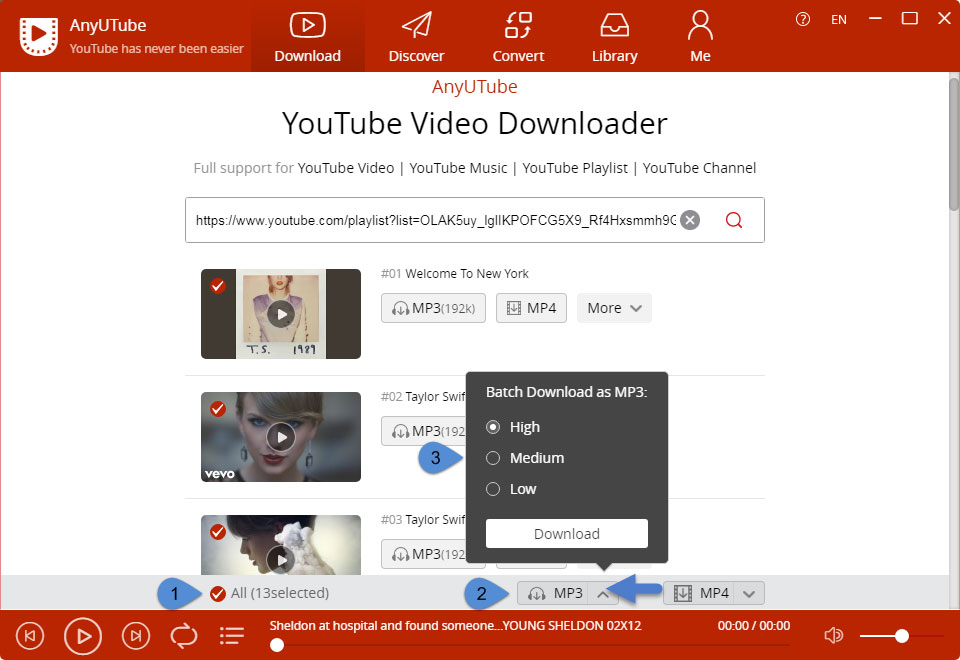Click the headphone icon on batch MP3
The height and width of the screenshot is (660, 960).
tap(536, 593)
